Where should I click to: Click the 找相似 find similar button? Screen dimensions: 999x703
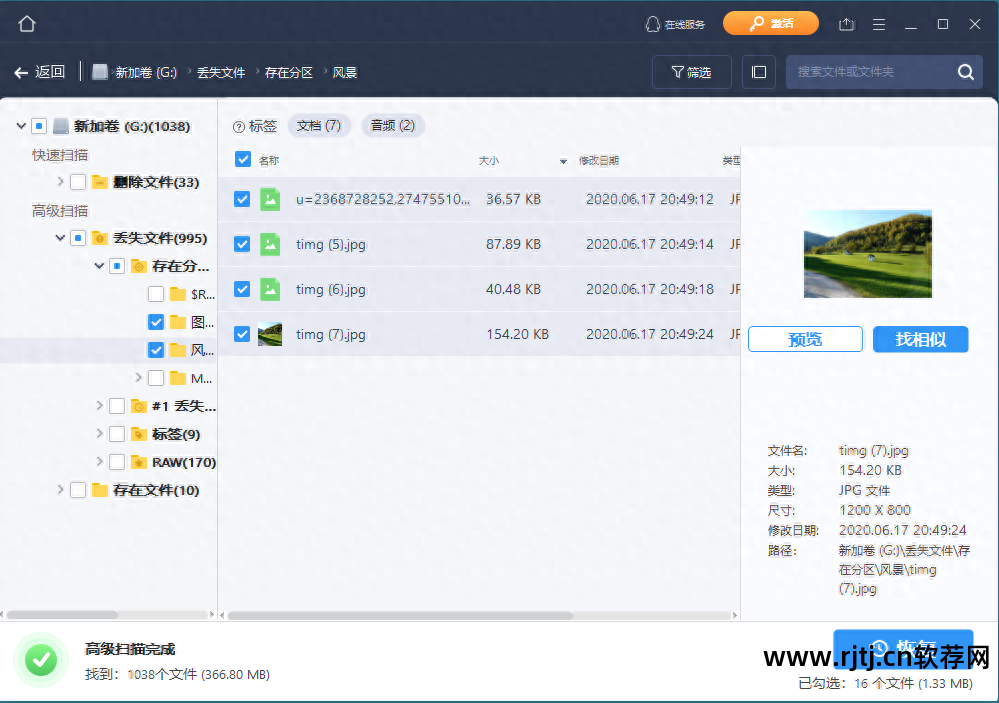(x=919, y=339)
